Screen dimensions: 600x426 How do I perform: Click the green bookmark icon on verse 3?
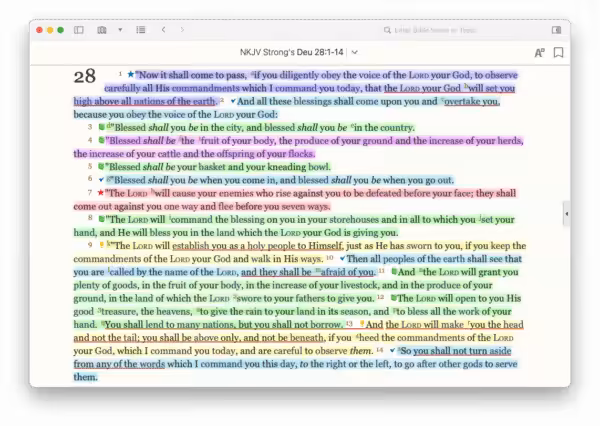(x=101, y=127)
